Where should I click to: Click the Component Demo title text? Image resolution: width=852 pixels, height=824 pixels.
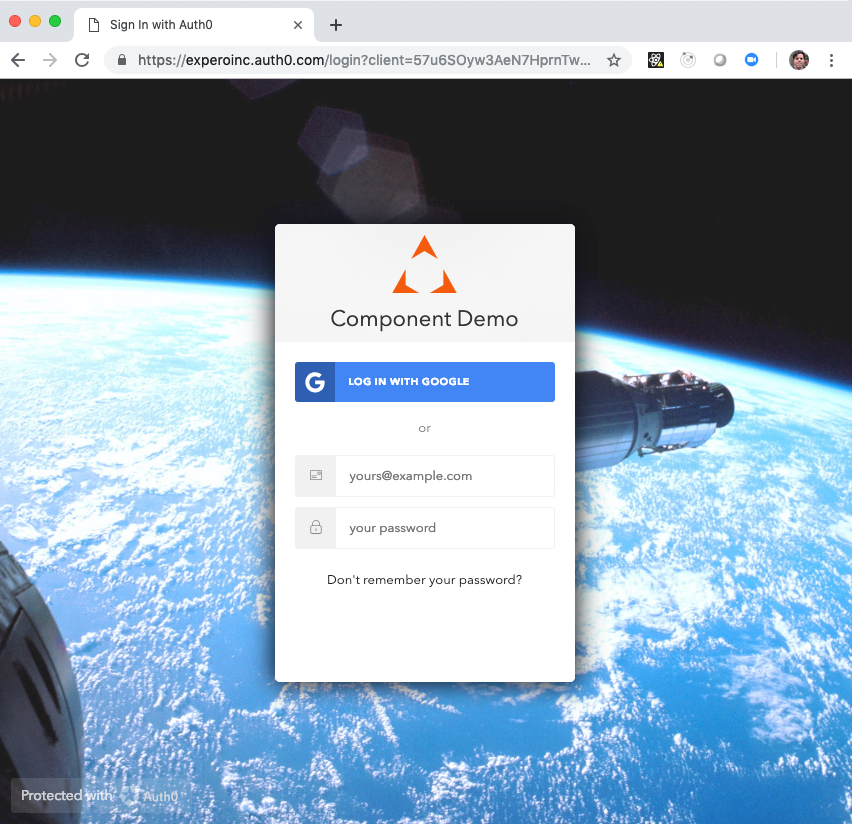tap(424, 319)
